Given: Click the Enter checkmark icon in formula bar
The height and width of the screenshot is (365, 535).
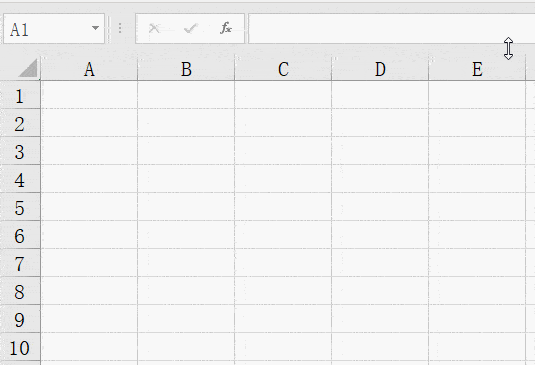Looking at the screenshot, I should tap(191, 28).
